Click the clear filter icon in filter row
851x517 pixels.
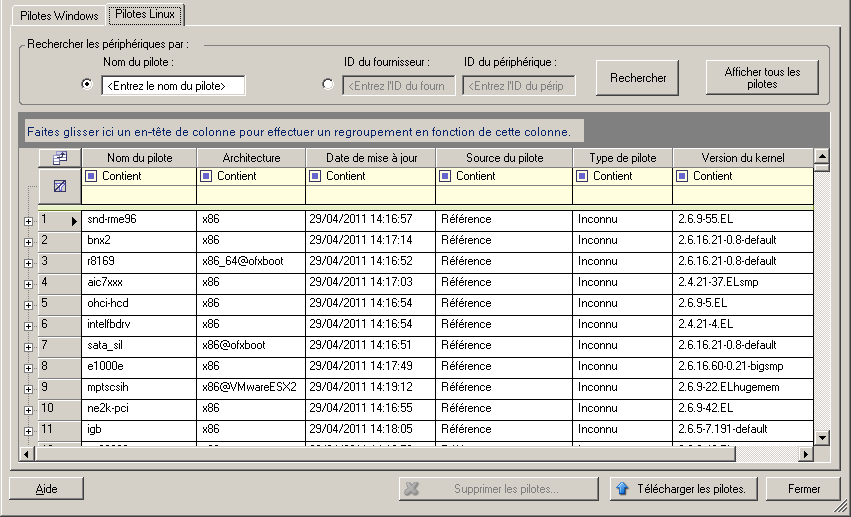(60, 185)
